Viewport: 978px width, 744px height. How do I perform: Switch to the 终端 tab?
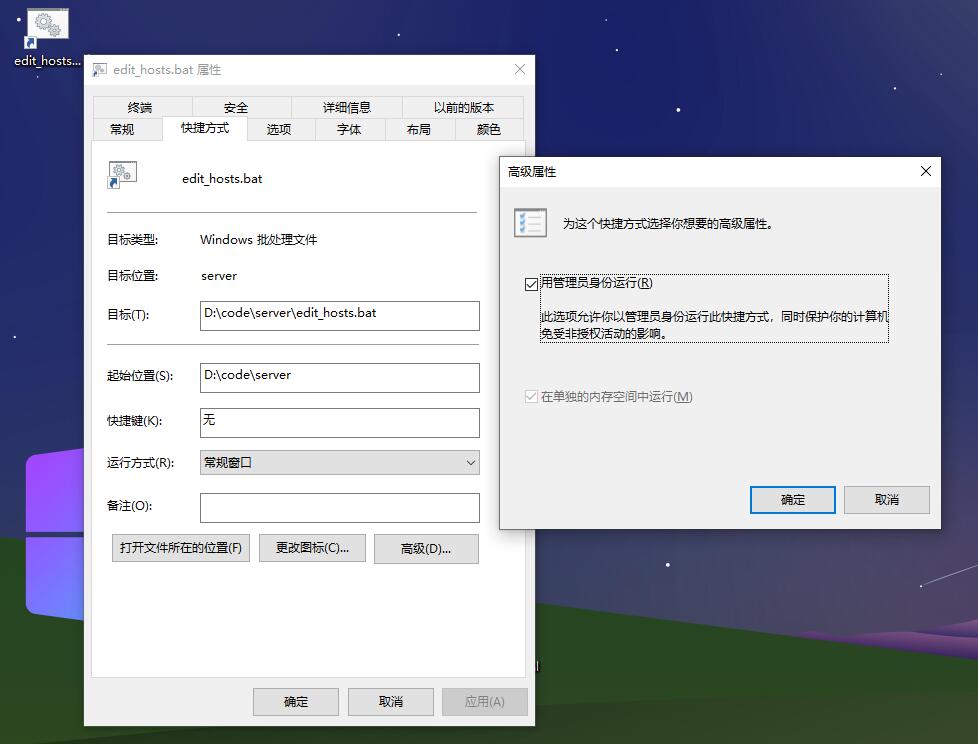point(141,107)
